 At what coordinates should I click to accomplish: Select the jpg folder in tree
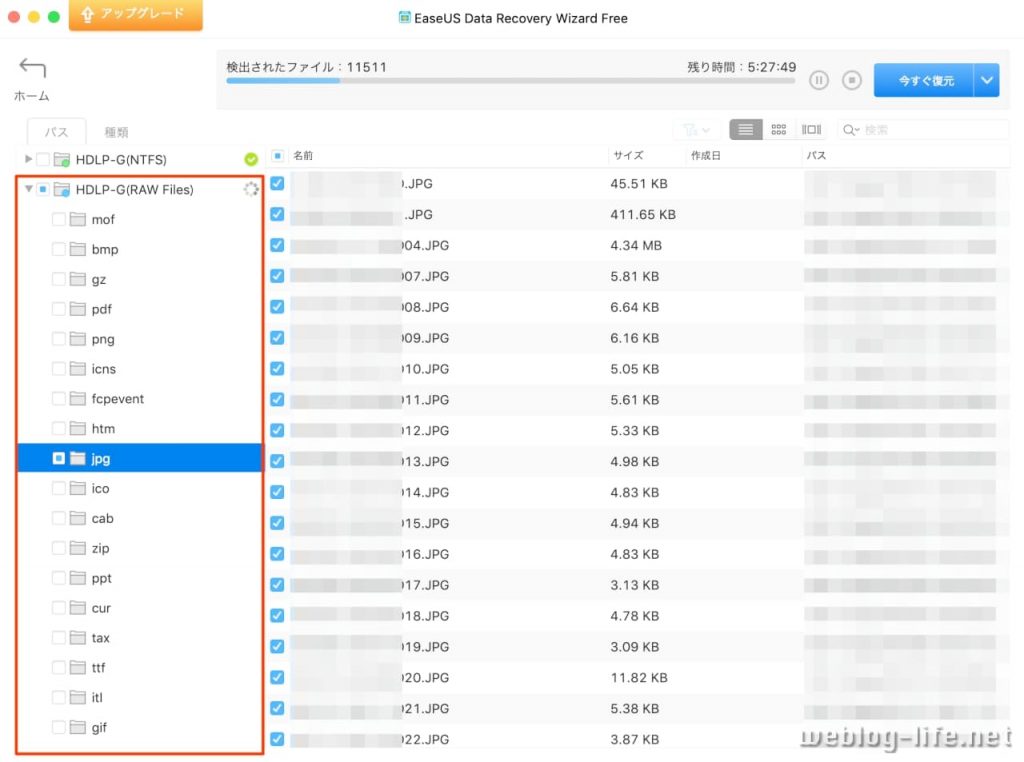(140, 458)
